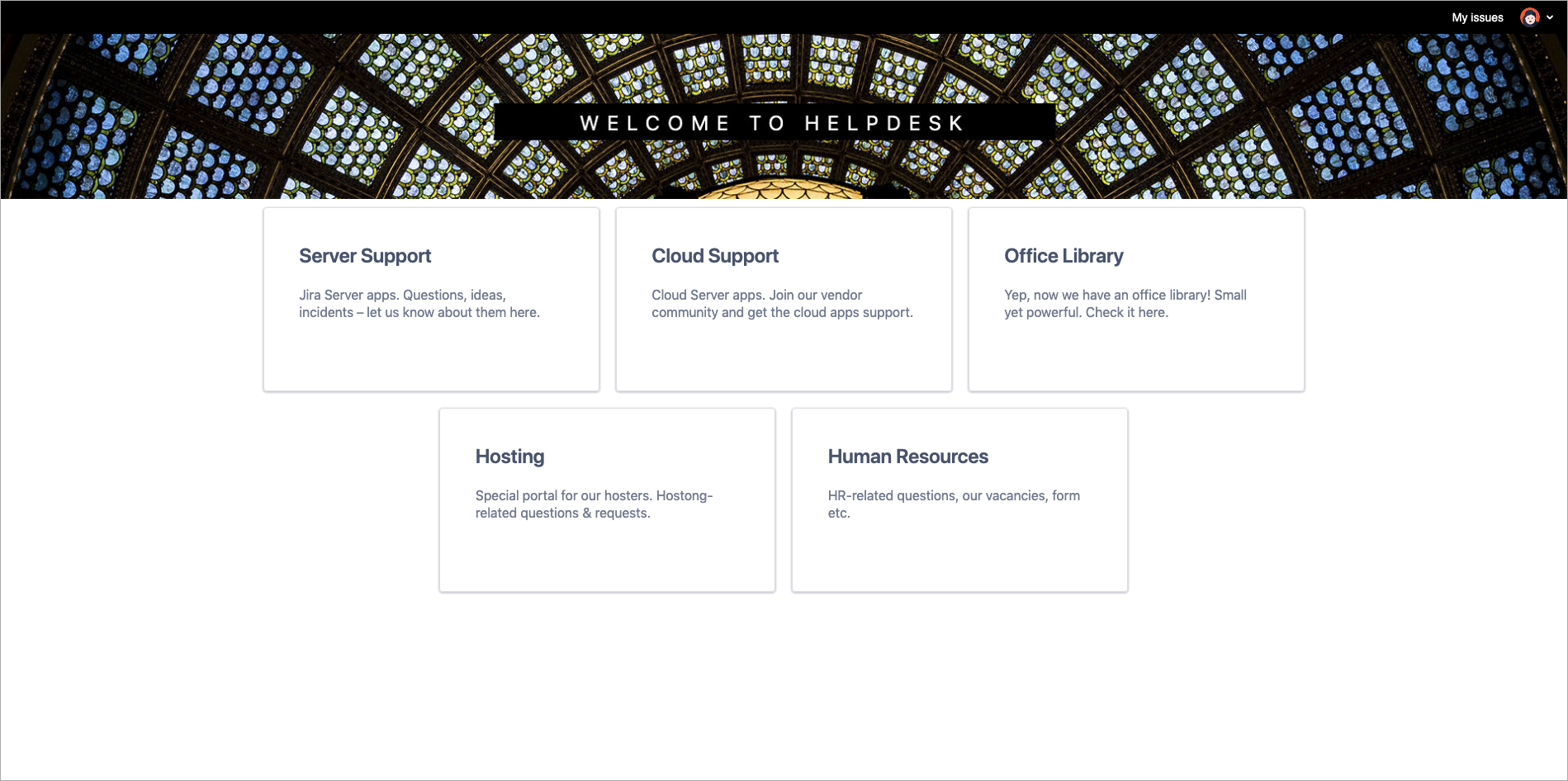Click the Human Resources heading
The width and height of the screenshot is (1568, 781).
click(x=907, y=457)
